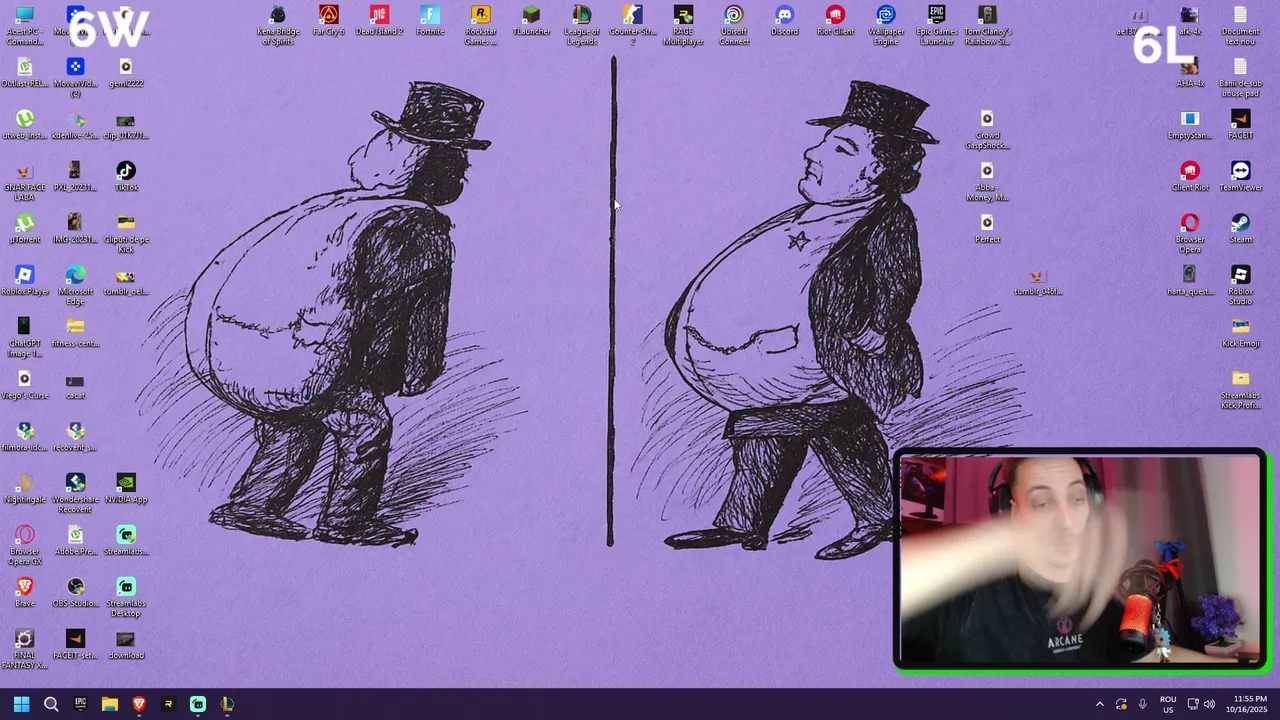Click the Browser Opera shortcut

coord(1190,233)
